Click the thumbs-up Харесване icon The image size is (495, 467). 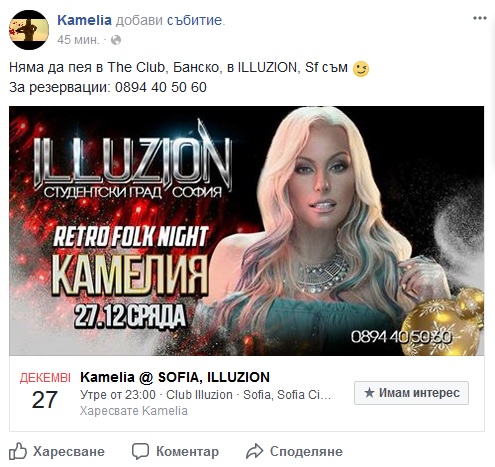18,451
